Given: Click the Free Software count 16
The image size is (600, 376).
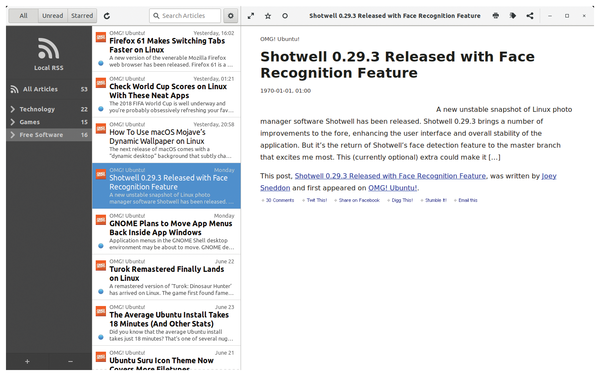Looking at the screenshot, I should (x=84, y=135).
